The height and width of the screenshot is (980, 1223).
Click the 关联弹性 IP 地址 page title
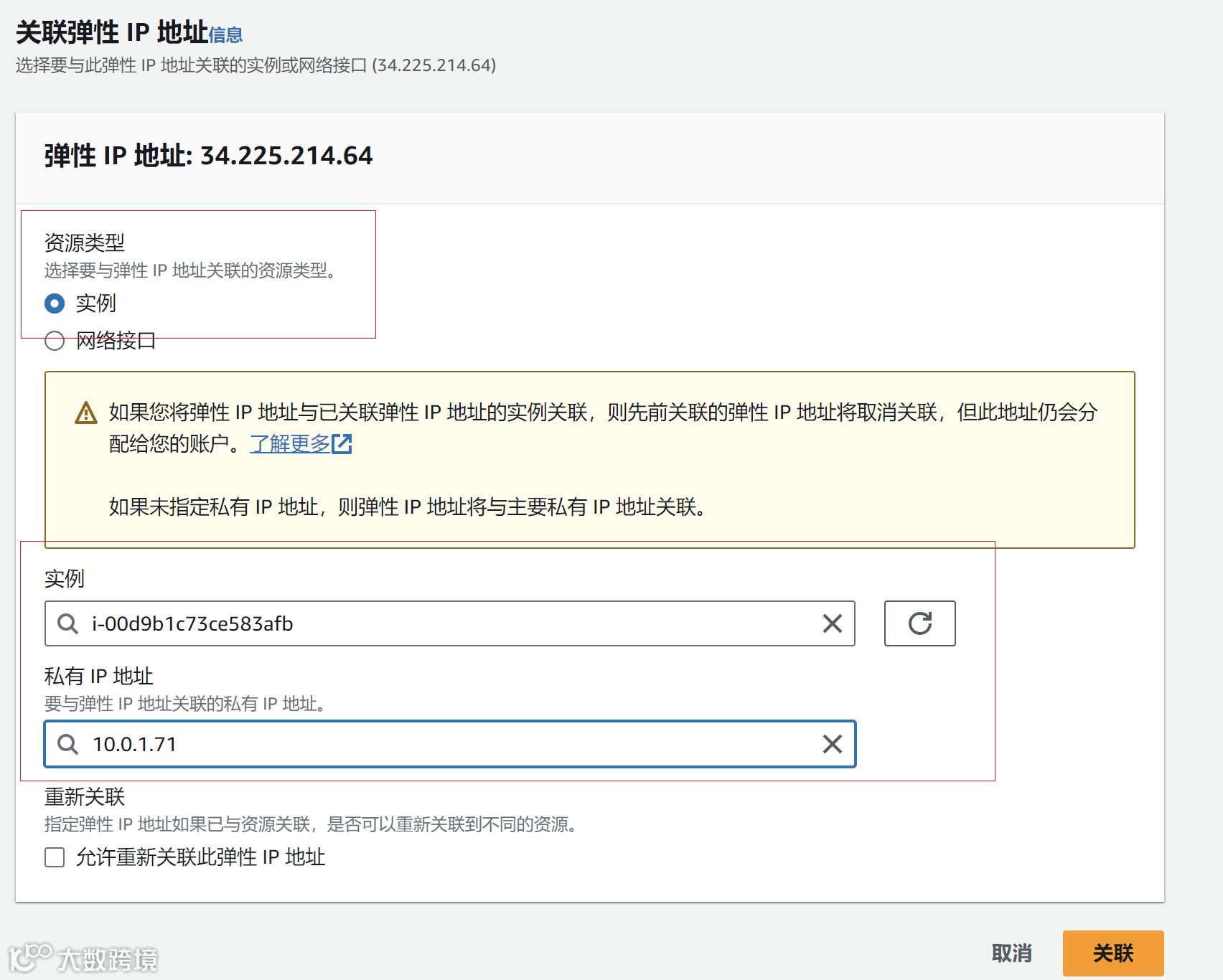112,32
